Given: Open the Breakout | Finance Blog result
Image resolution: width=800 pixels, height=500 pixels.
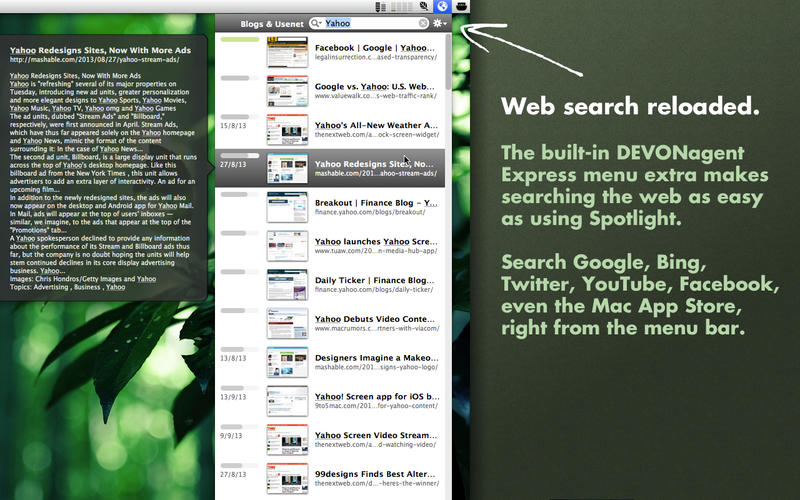Looking at the screenshot, I should [x=330, y=207].
